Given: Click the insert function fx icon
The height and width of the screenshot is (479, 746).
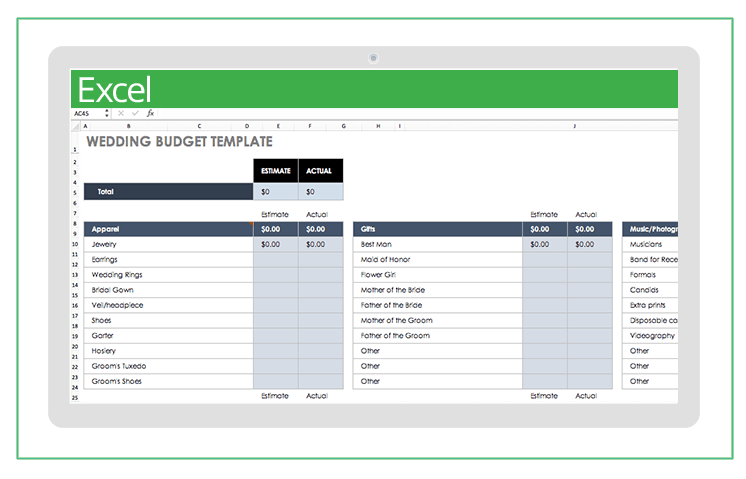Looking at the screenshot, I should pos(150,114).
